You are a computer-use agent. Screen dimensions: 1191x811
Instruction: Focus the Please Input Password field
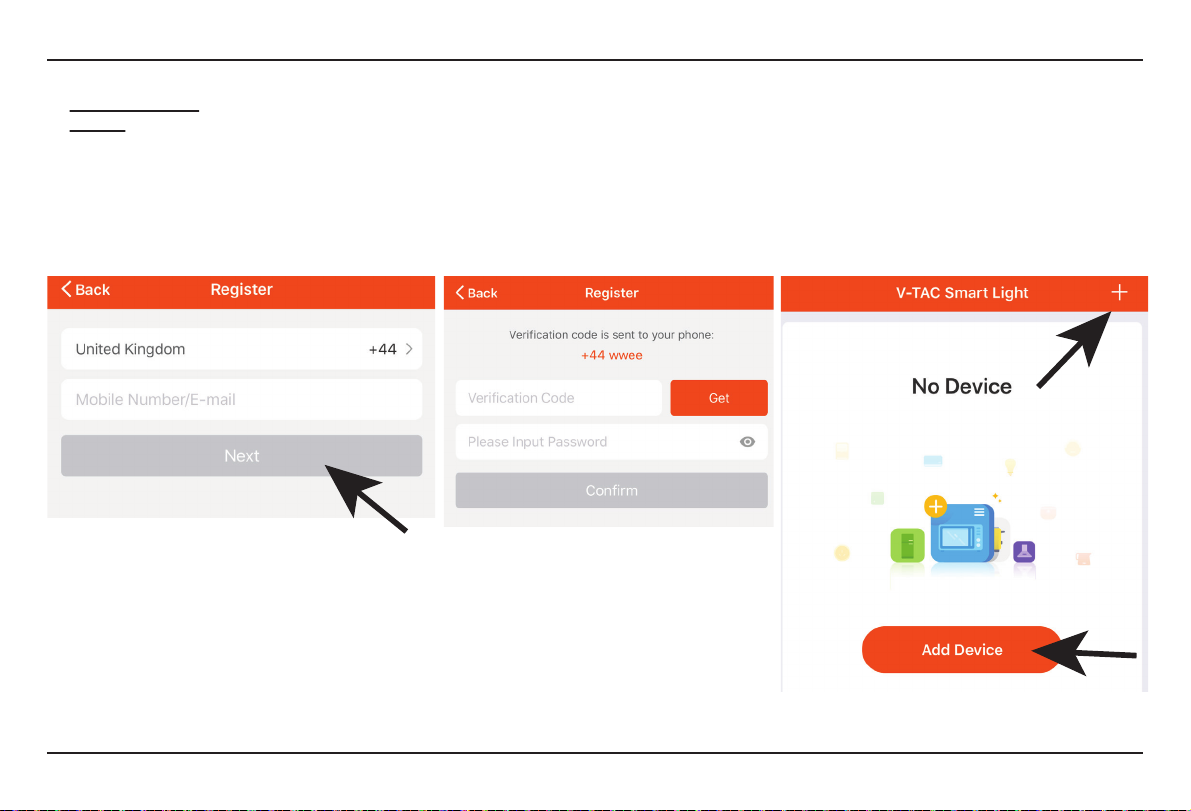[x=611, y=442]
